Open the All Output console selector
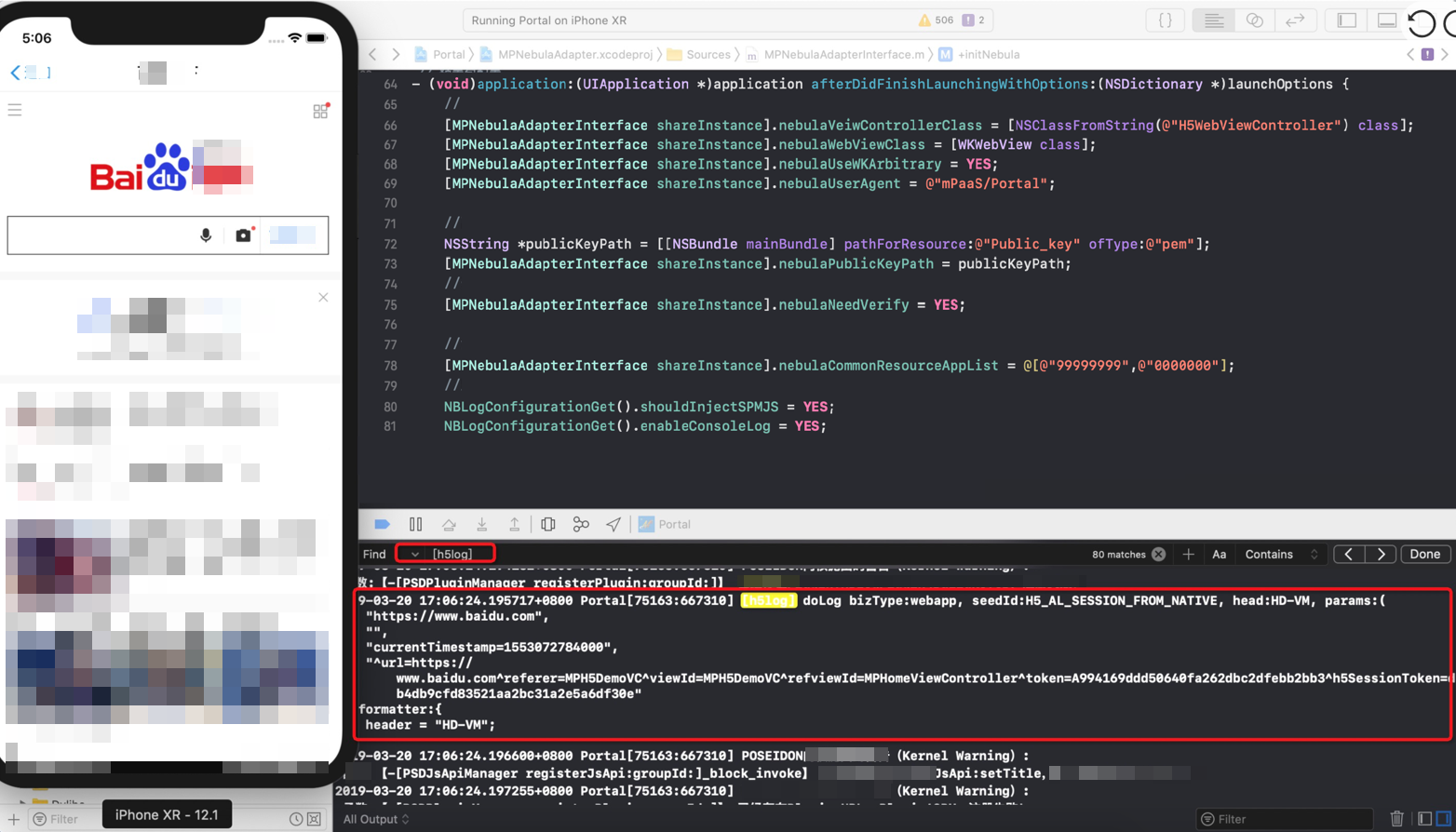This screenshot has width=1456, height=832. 376,819
